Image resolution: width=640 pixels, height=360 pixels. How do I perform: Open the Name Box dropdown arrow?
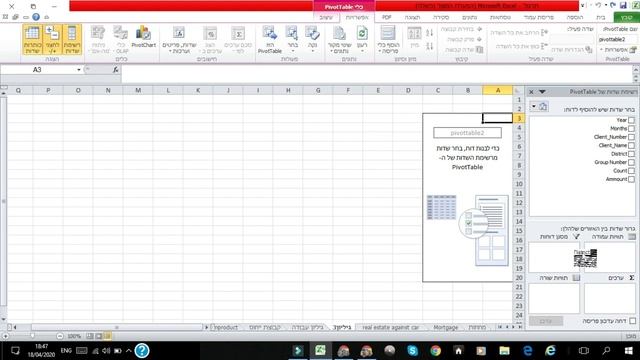coord(79,70)
